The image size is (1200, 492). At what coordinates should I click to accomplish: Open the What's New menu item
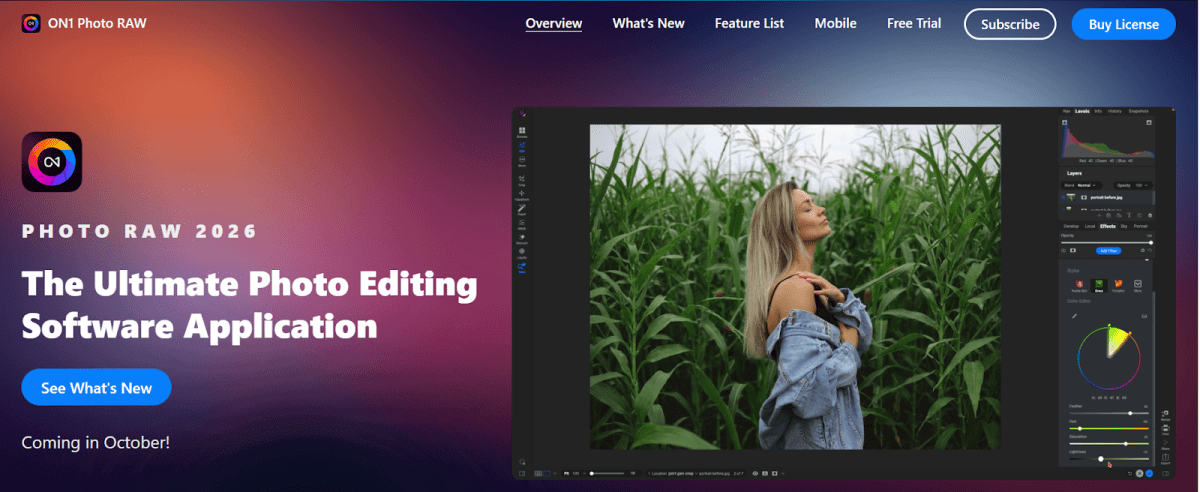click(x=648, y=23)
